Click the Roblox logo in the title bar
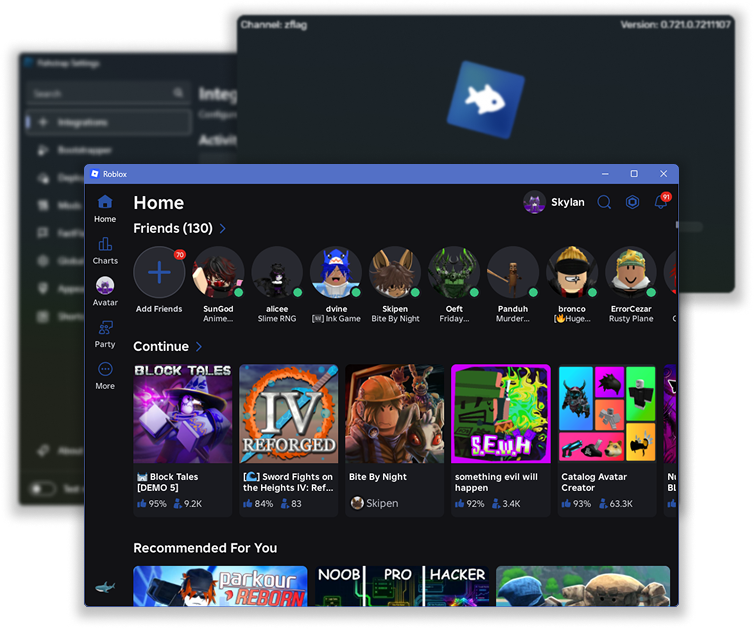 pyautogui.click(x=95, y=174)
